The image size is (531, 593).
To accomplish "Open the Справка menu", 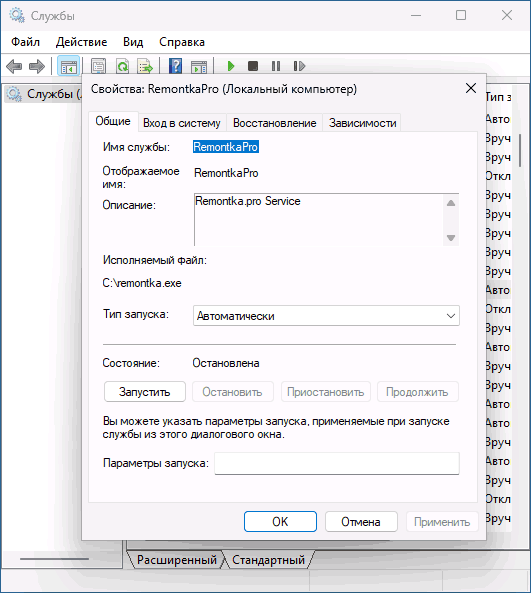I will (182, 42).
